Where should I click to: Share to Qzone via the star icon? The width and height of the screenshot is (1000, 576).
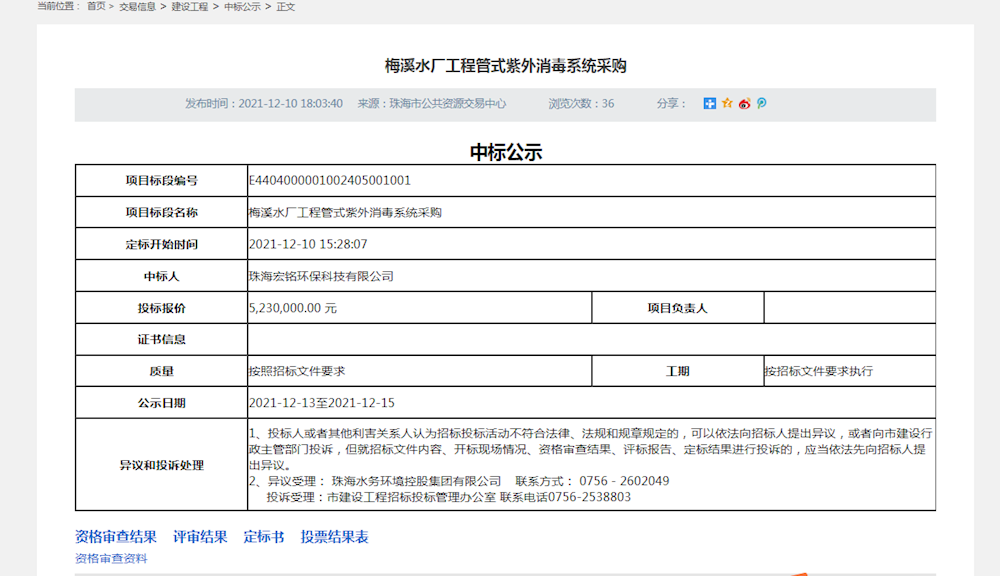727,104
